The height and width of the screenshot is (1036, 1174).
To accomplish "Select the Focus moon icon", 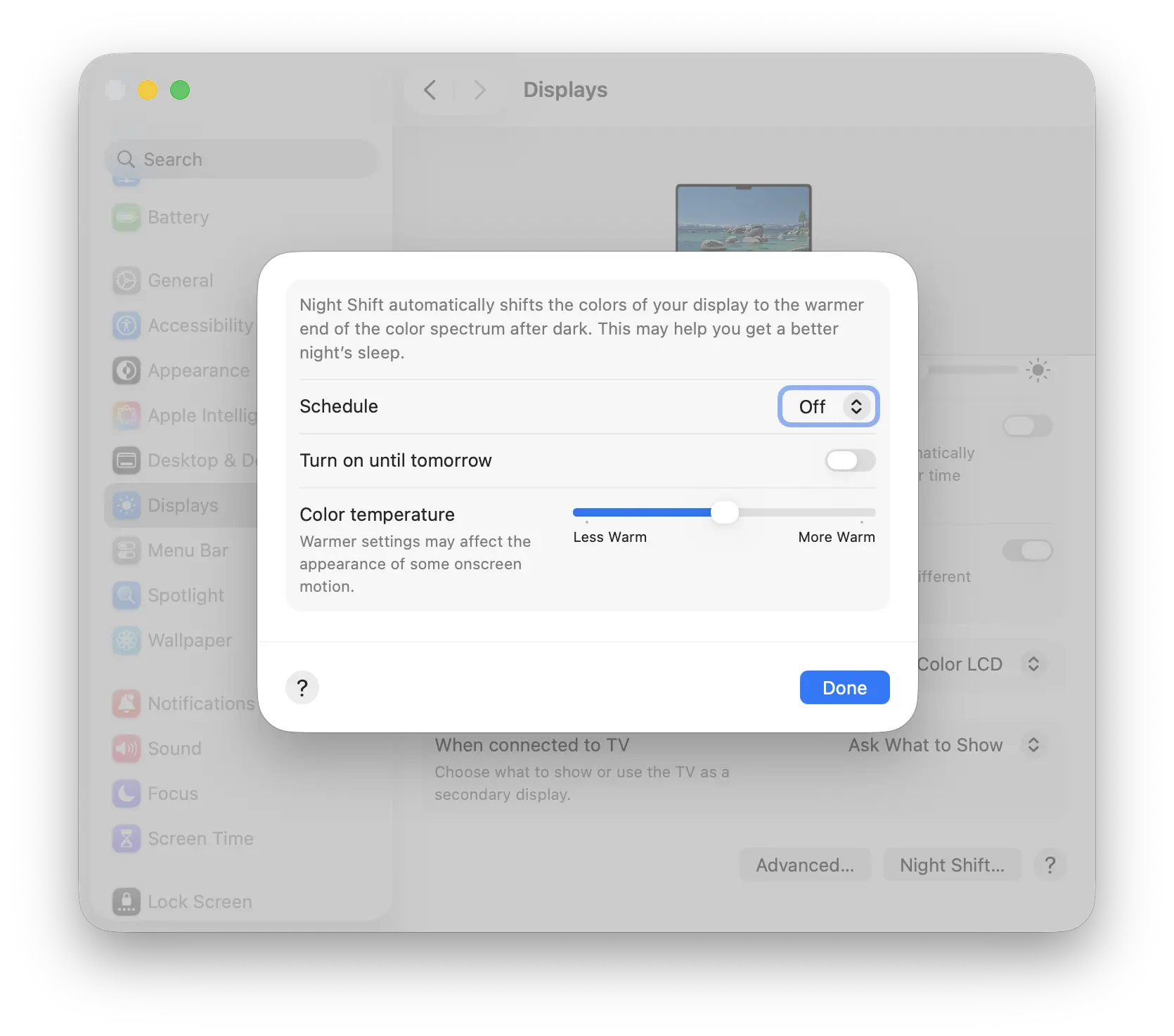I will tap(127, 794).
